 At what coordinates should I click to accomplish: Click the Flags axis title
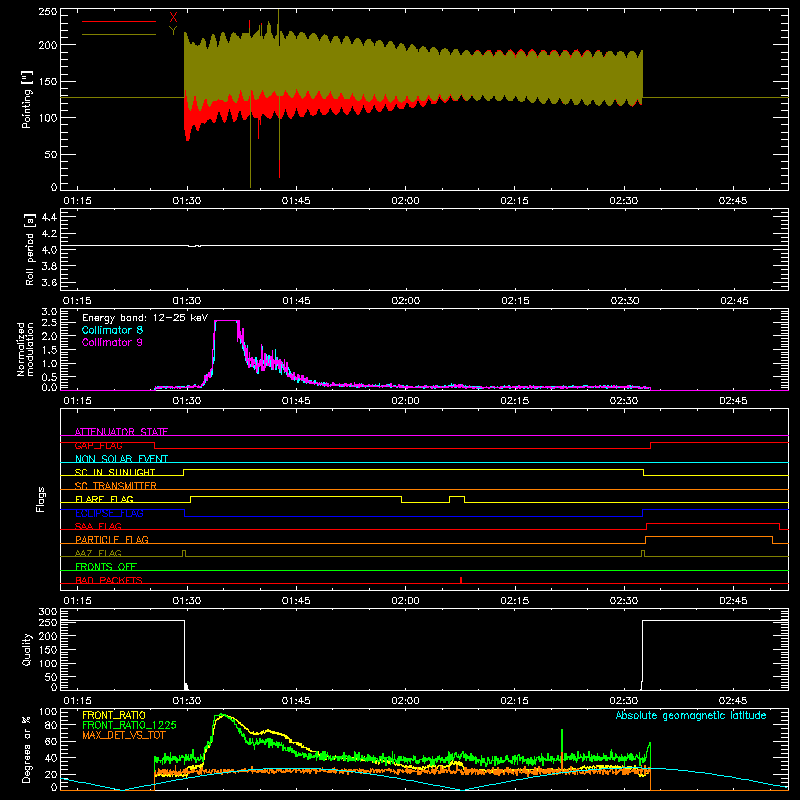pos(40,499)
